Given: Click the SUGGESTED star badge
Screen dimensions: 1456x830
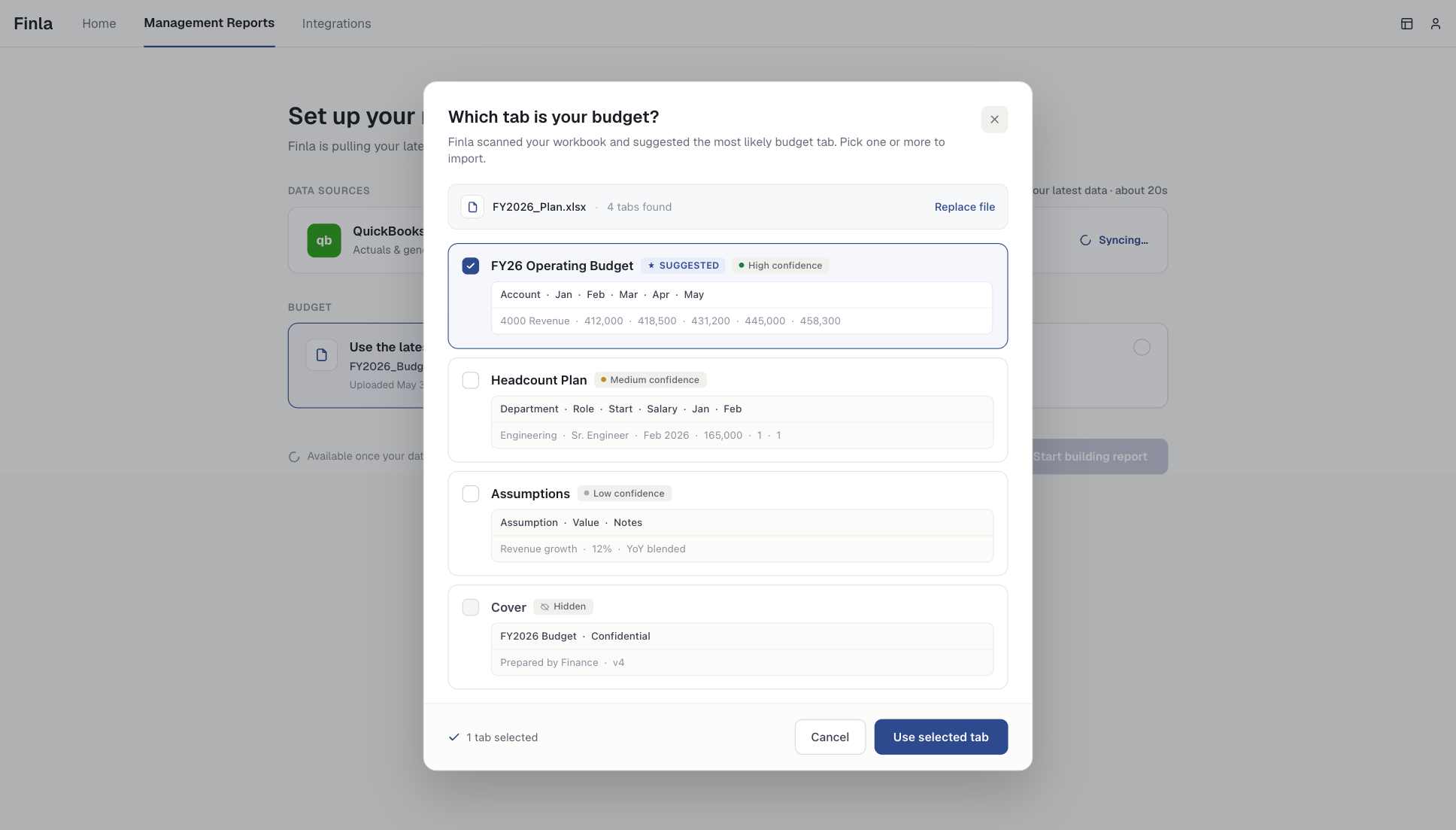Looking at the screenshot, I should (683, 266).
